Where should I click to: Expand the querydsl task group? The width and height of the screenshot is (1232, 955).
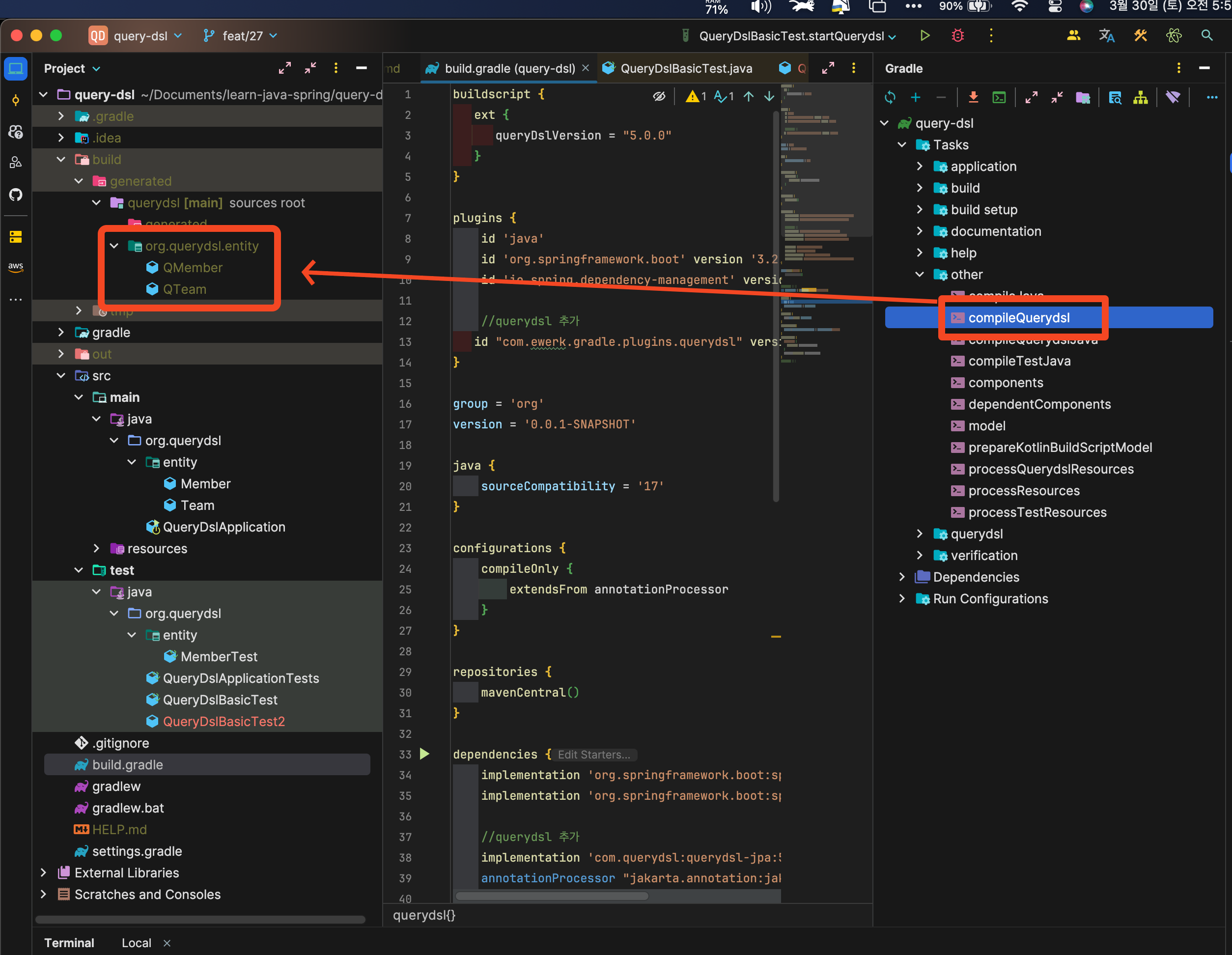click(x=920, y=534)
